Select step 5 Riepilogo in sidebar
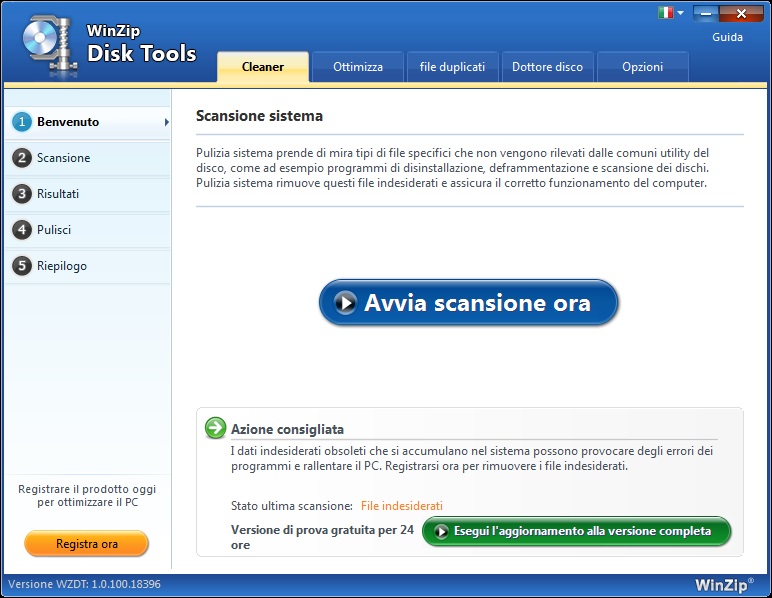The width and height of the screenshot is (772, 598). 88,266
